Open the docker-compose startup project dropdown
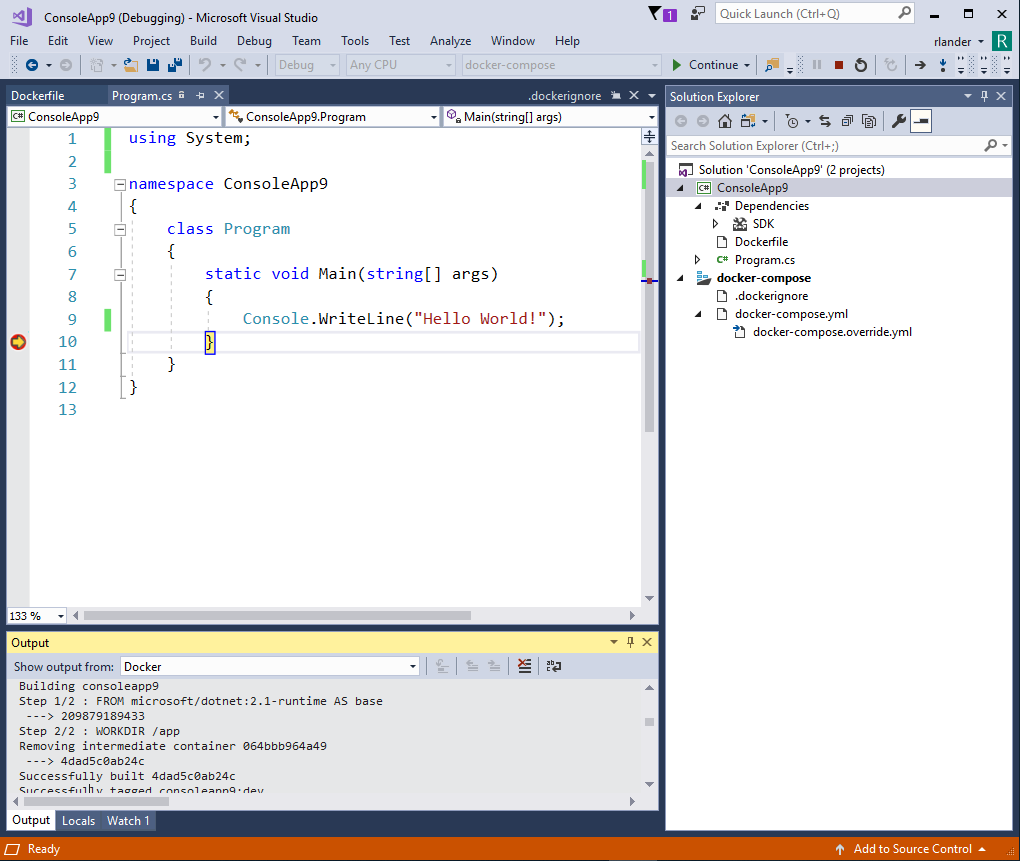The image size is (1020, 861). pos(561,65)
